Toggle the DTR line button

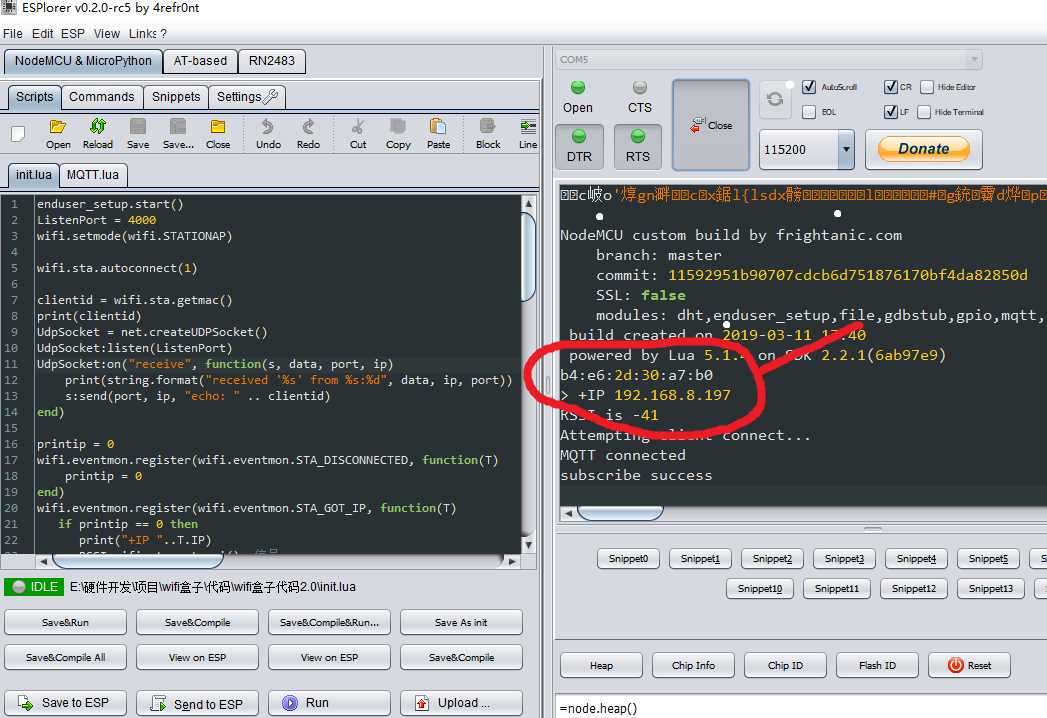579,146
